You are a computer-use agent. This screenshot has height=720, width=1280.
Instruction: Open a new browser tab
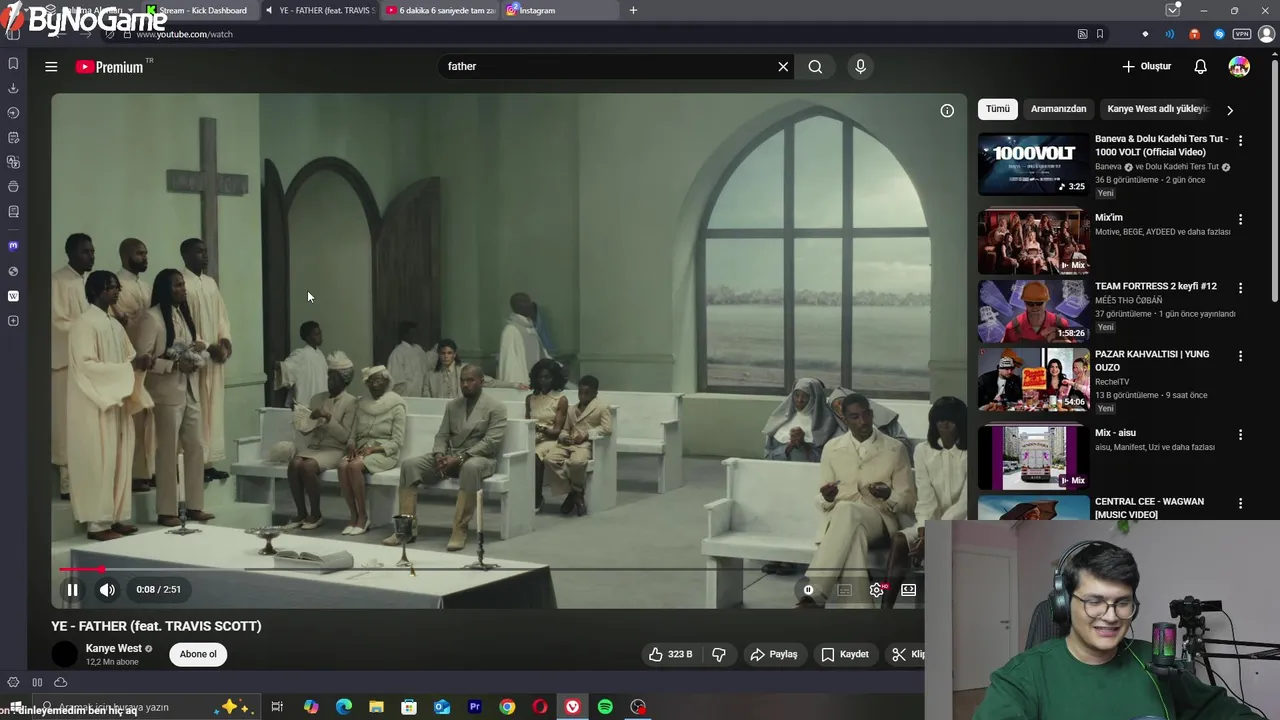pyautogui.click(x=633, y=10)
